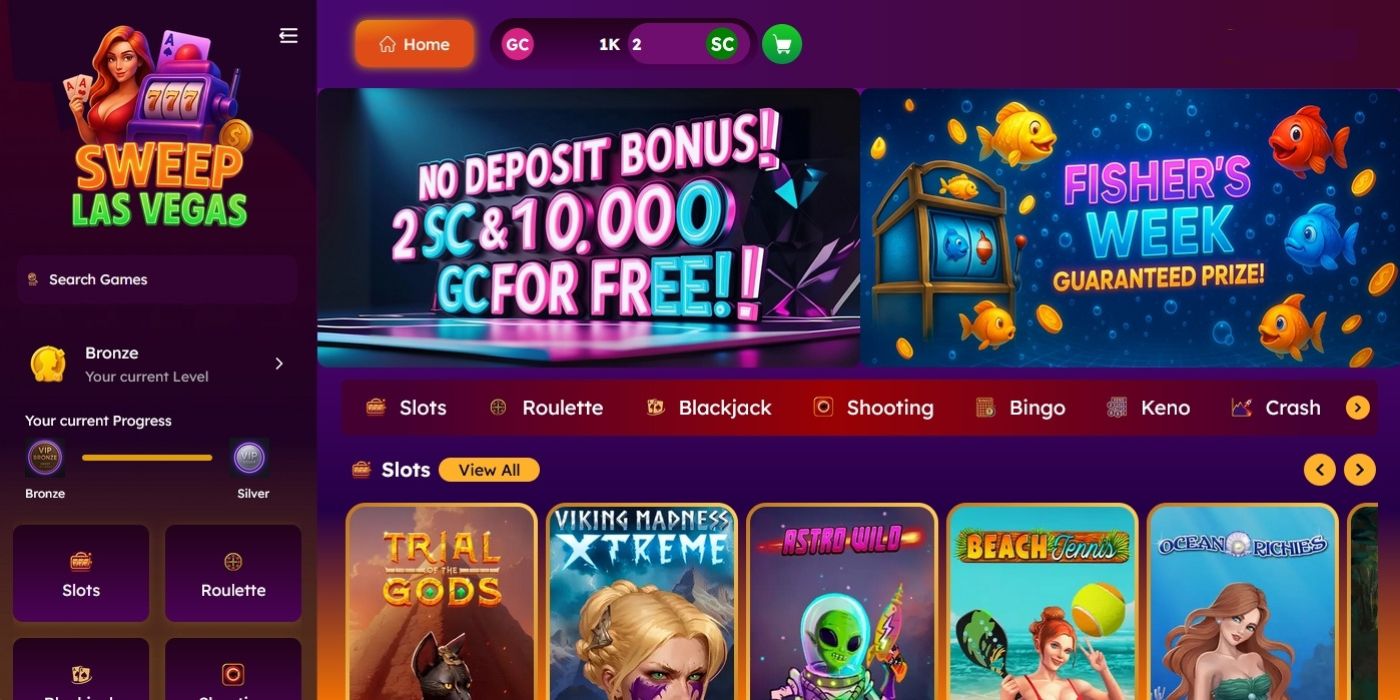Click the VIP Bronze badge icon
The image size is (1400, 700).
coord(45,458)
